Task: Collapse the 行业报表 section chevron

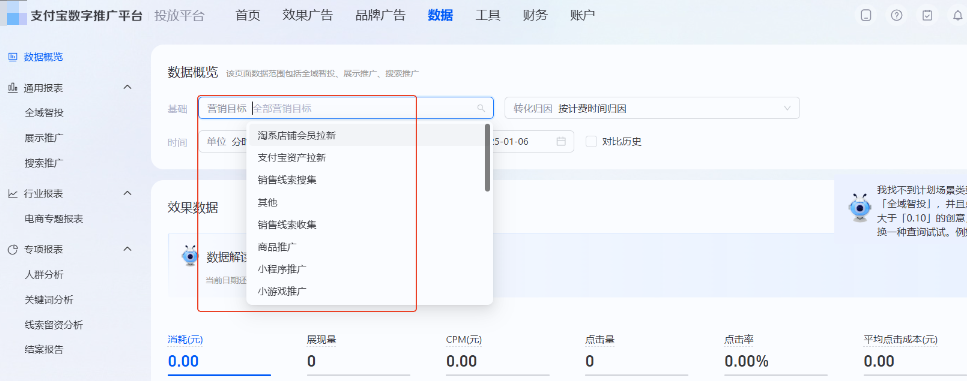Action: [128, 193]
